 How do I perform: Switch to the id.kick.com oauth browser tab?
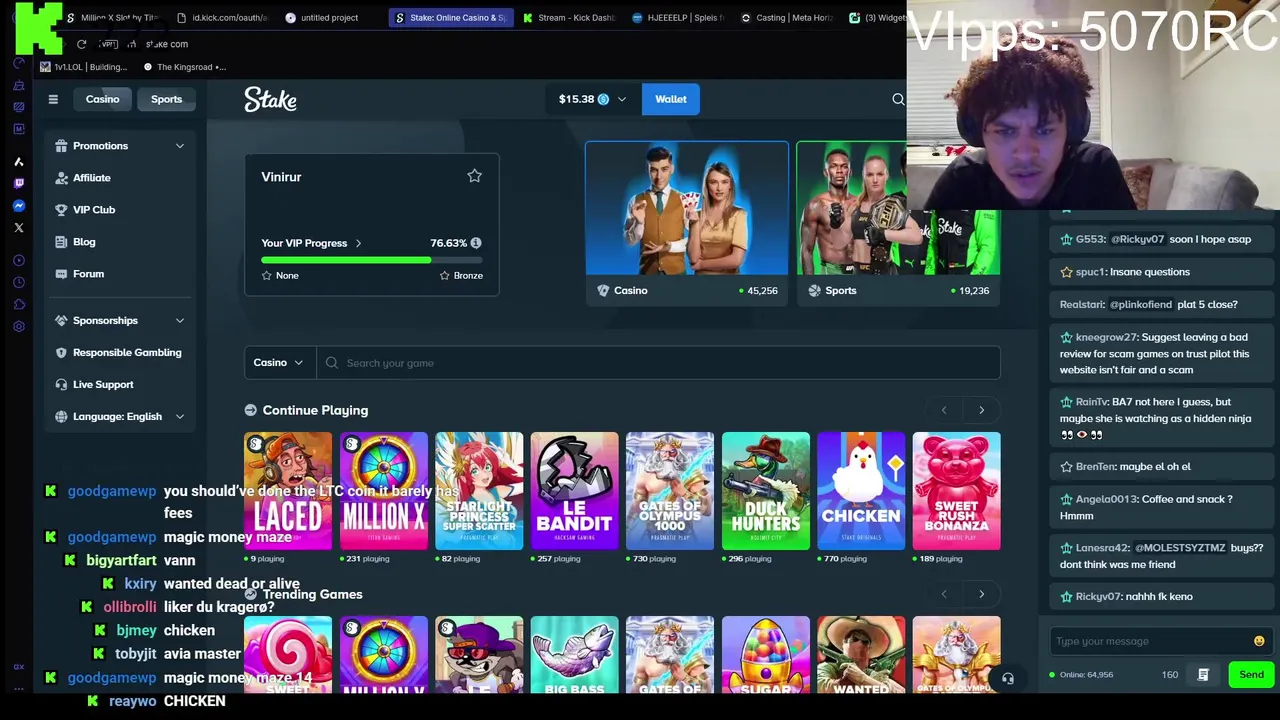pos(222,18)
